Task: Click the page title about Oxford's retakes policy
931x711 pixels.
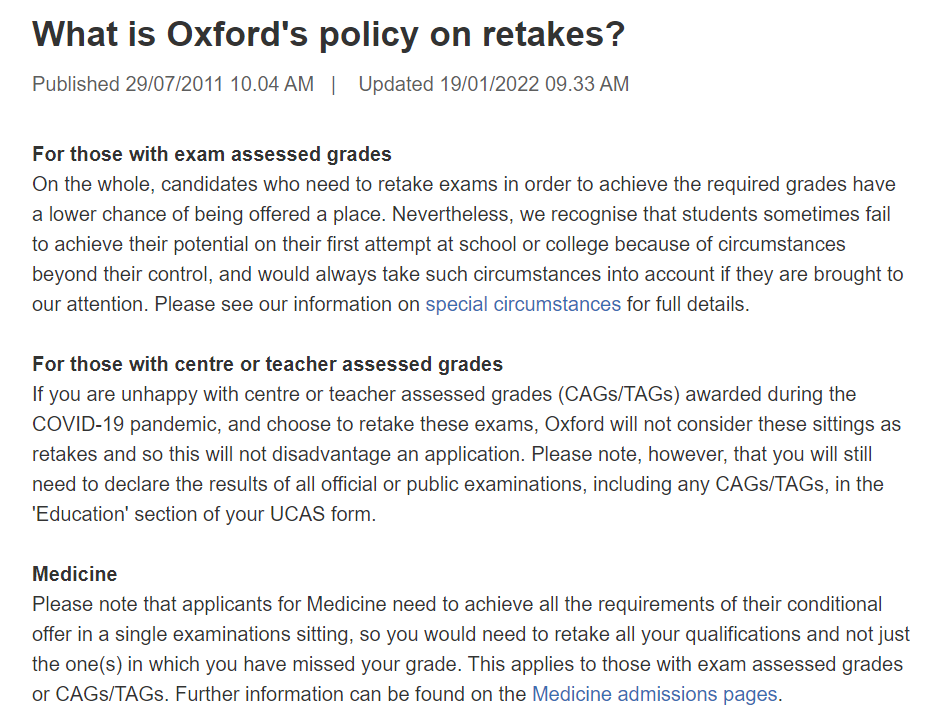Action: 328,35
